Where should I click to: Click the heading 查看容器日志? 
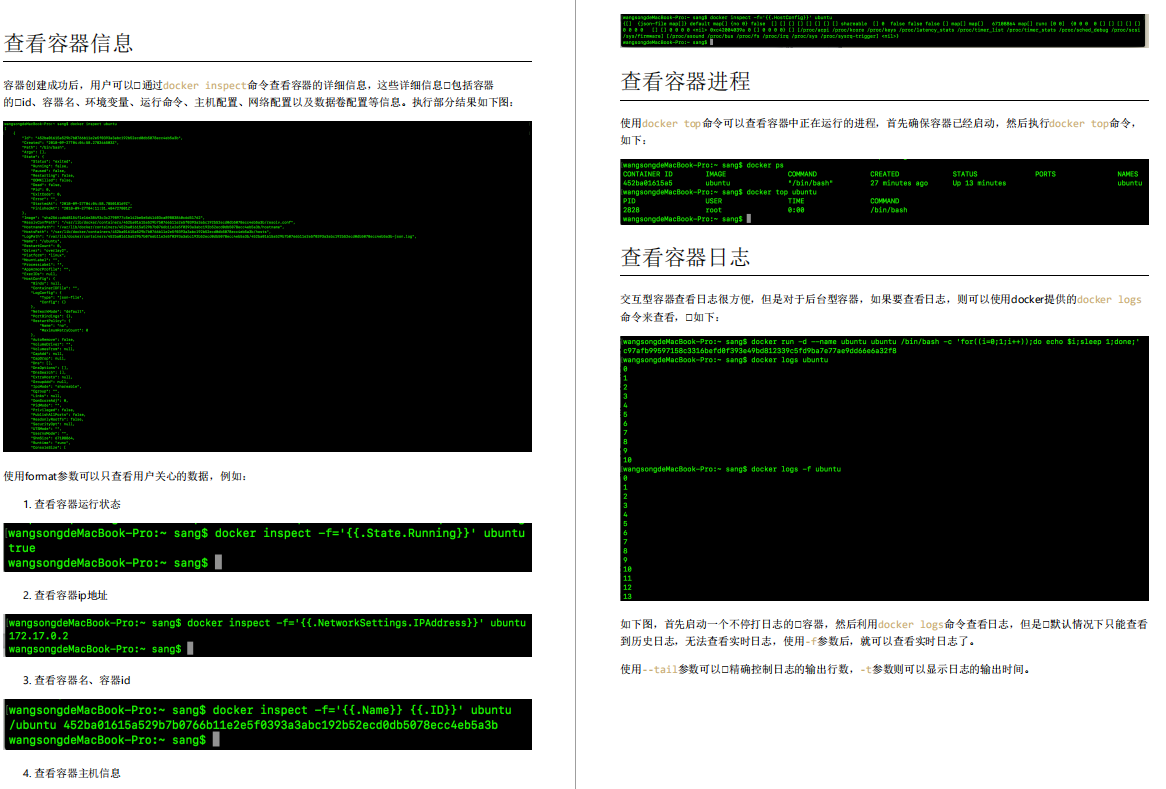click(686, 257)
